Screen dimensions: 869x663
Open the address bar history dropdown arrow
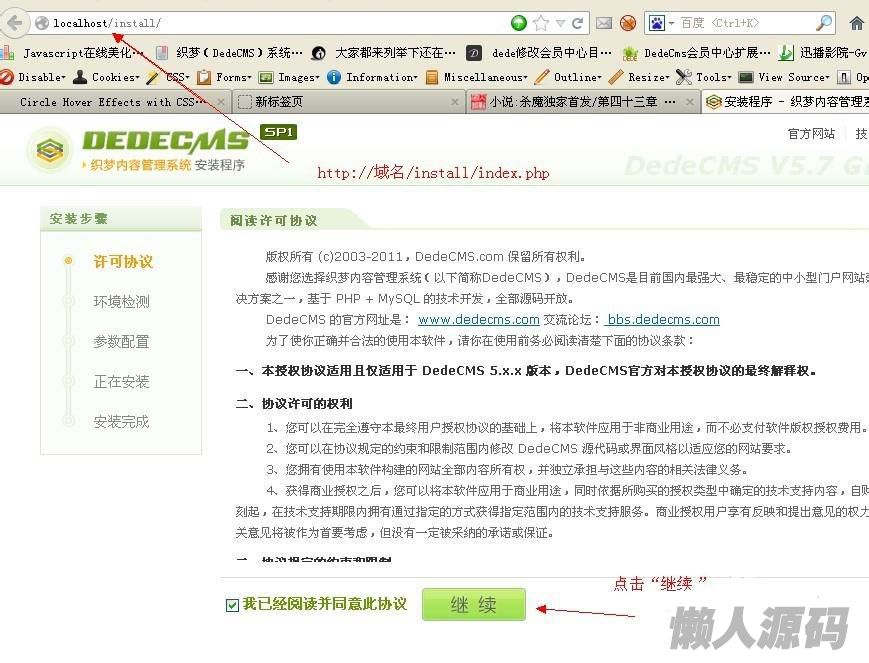pyautogui.click(x=561, y=23)
